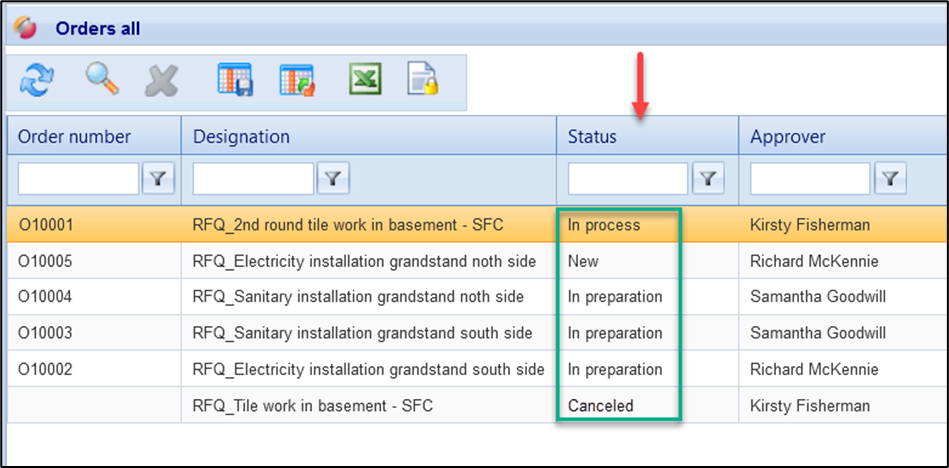
Task: Open the Order number filter dropdown
Action: click(x=158, y=179)
